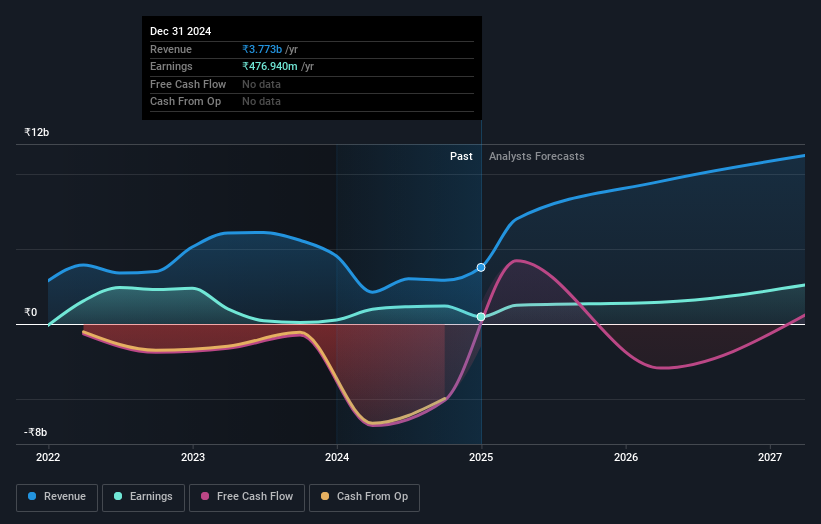Click the Revenue row label in tooltip
The height and width of the screenshot is (524, 821).
[171, 49]
